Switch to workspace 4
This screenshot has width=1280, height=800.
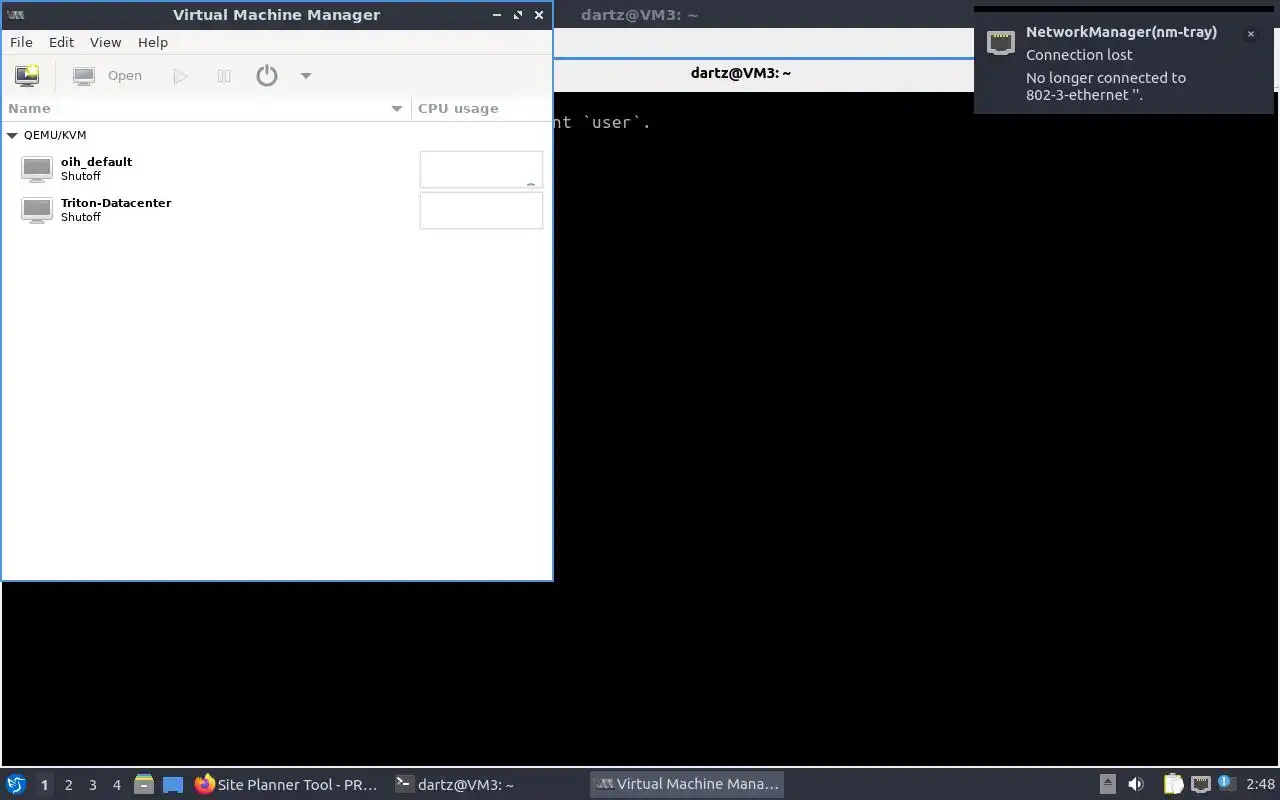point(116,785)
